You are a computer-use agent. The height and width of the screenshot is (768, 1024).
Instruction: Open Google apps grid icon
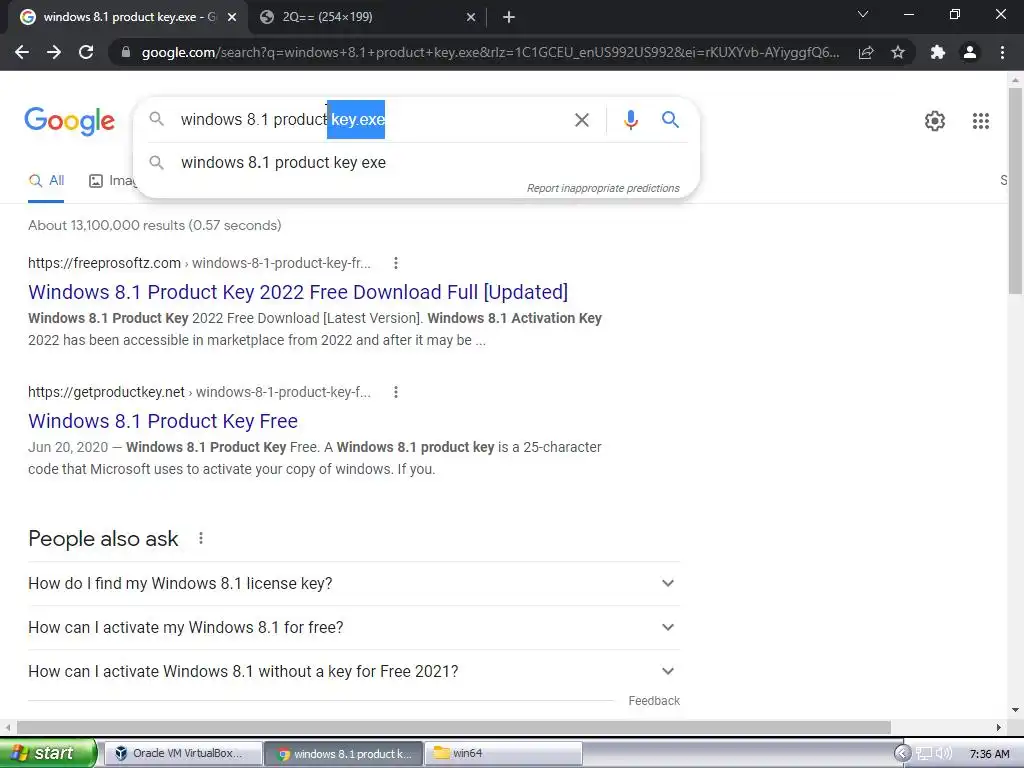coord(981,121)
